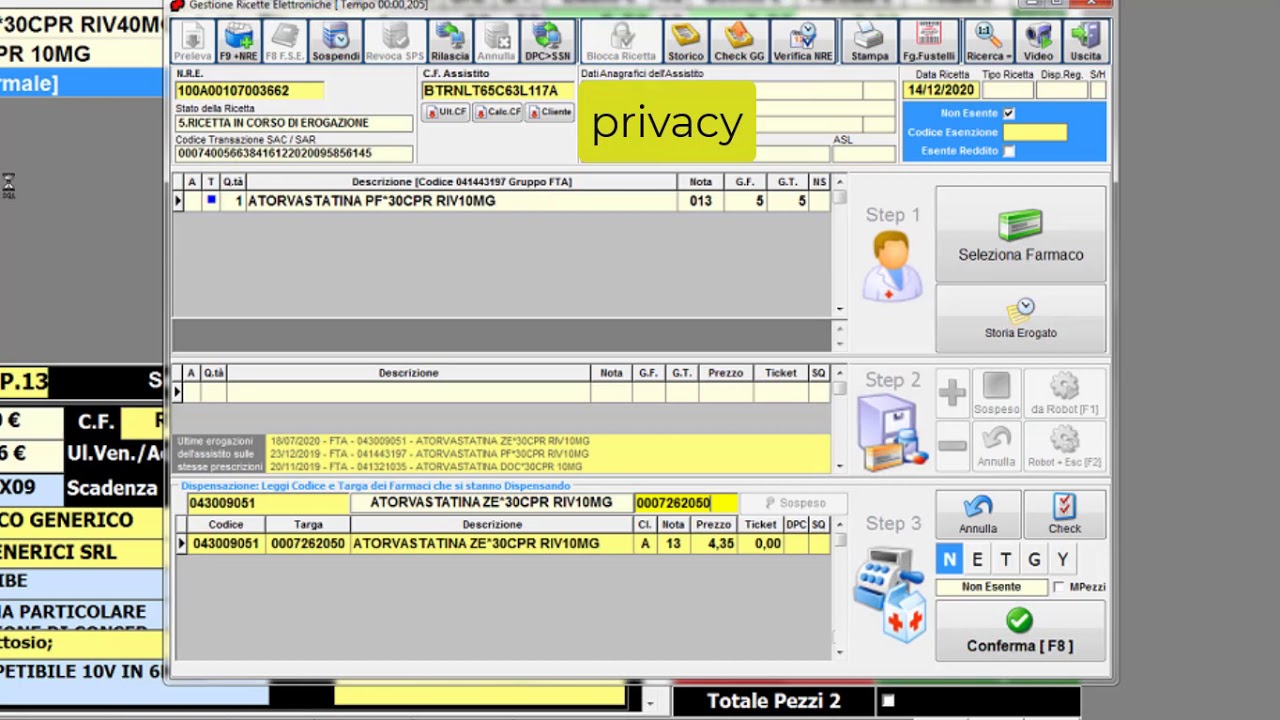
Task: Click scroll-up arrow of prescription list
Action: pyautogui.click(x=840, y=182)
